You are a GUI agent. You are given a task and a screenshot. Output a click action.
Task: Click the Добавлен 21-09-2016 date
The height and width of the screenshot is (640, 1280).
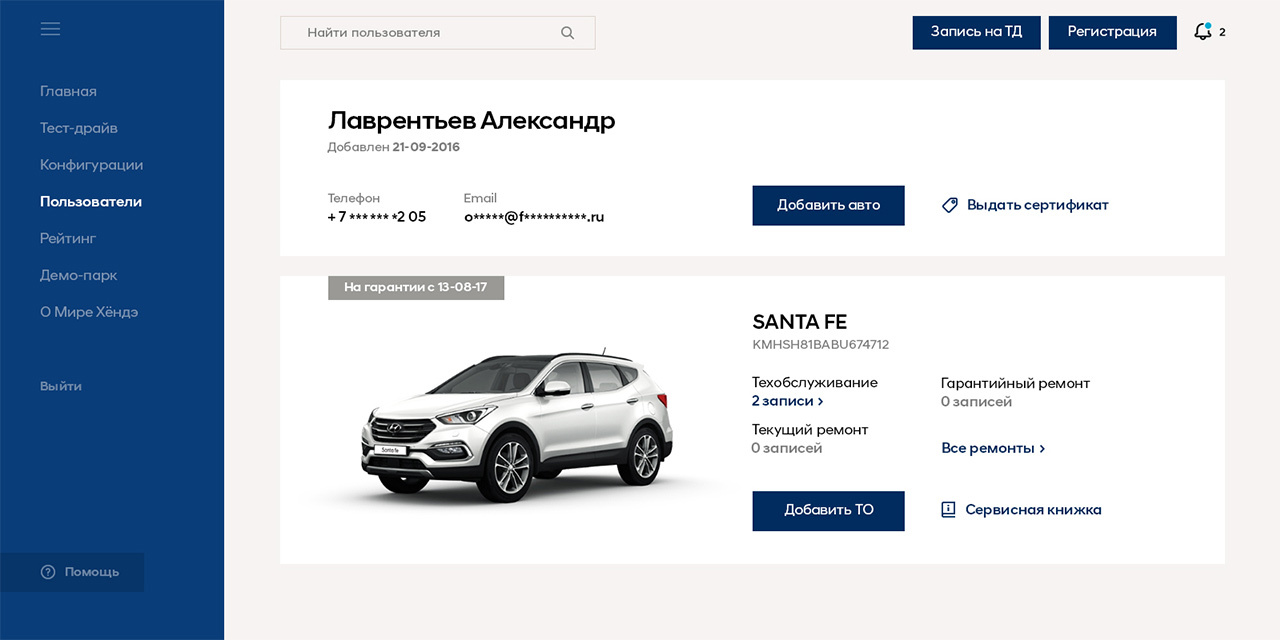394,147
